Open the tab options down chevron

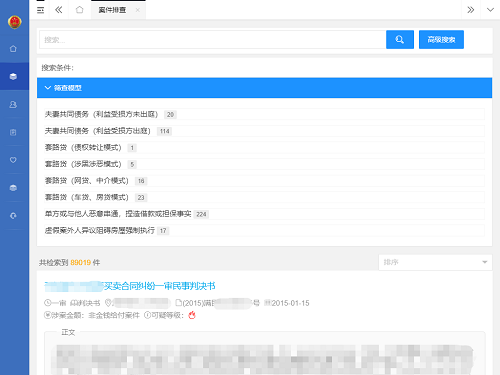coord(490,10)
